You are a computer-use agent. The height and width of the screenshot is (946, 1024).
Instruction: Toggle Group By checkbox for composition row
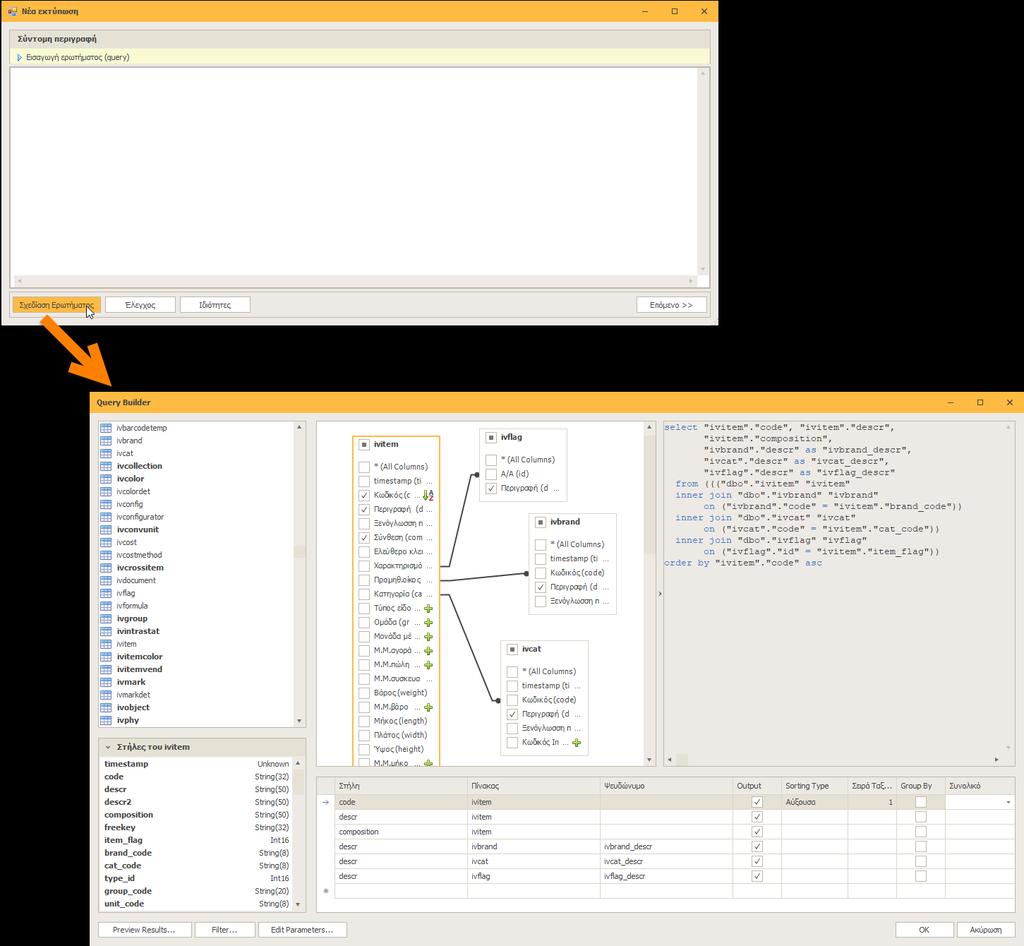921,832
